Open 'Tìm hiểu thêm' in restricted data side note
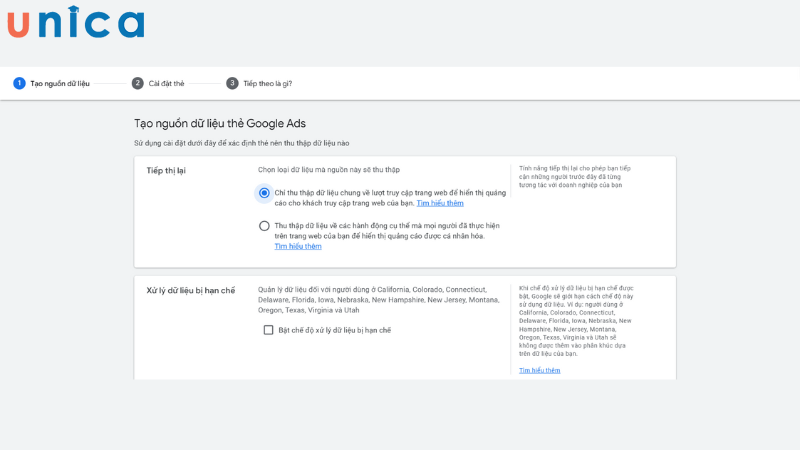Image resolution: width=800 pixels, height=450 pixels. [x=539, y=370]
